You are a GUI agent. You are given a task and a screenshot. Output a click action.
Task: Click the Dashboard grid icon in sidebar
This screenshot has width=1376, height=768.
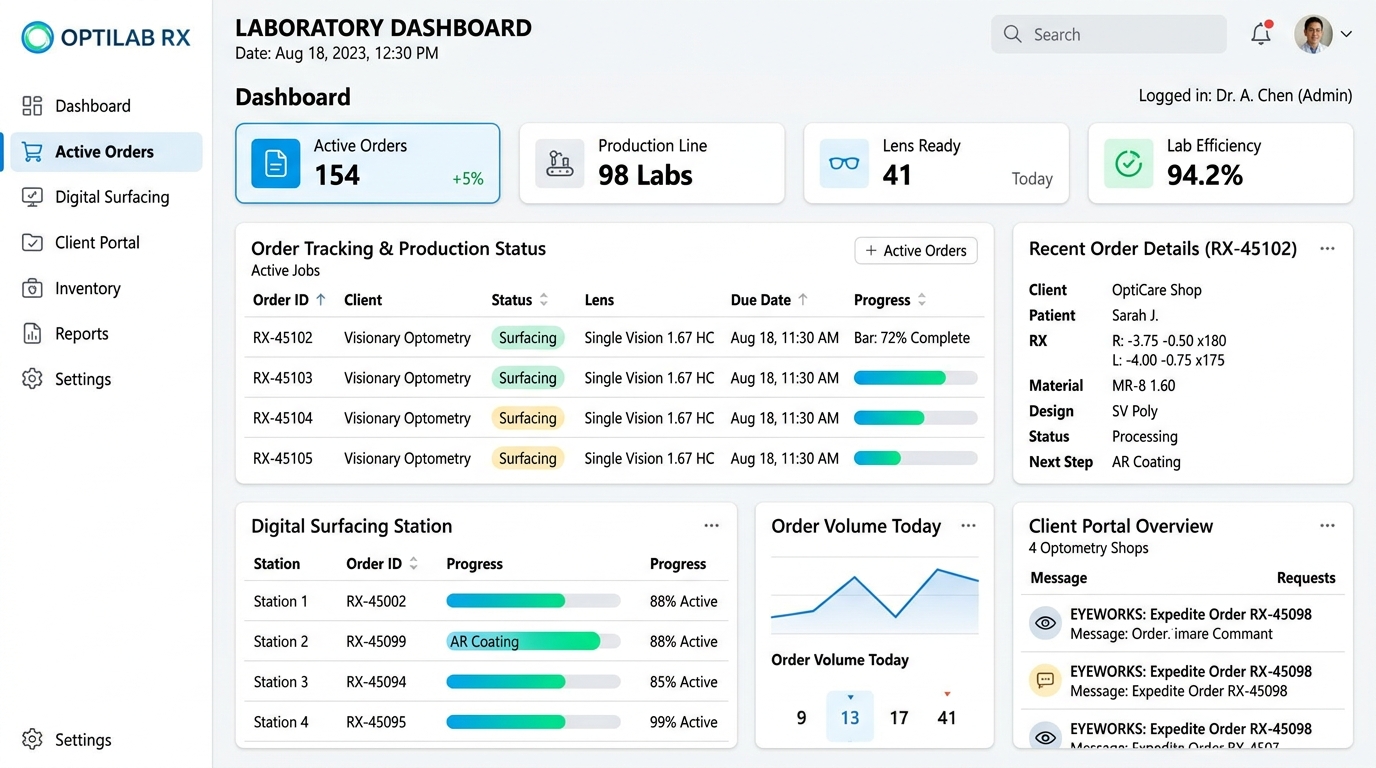click(x=32, y=106)
